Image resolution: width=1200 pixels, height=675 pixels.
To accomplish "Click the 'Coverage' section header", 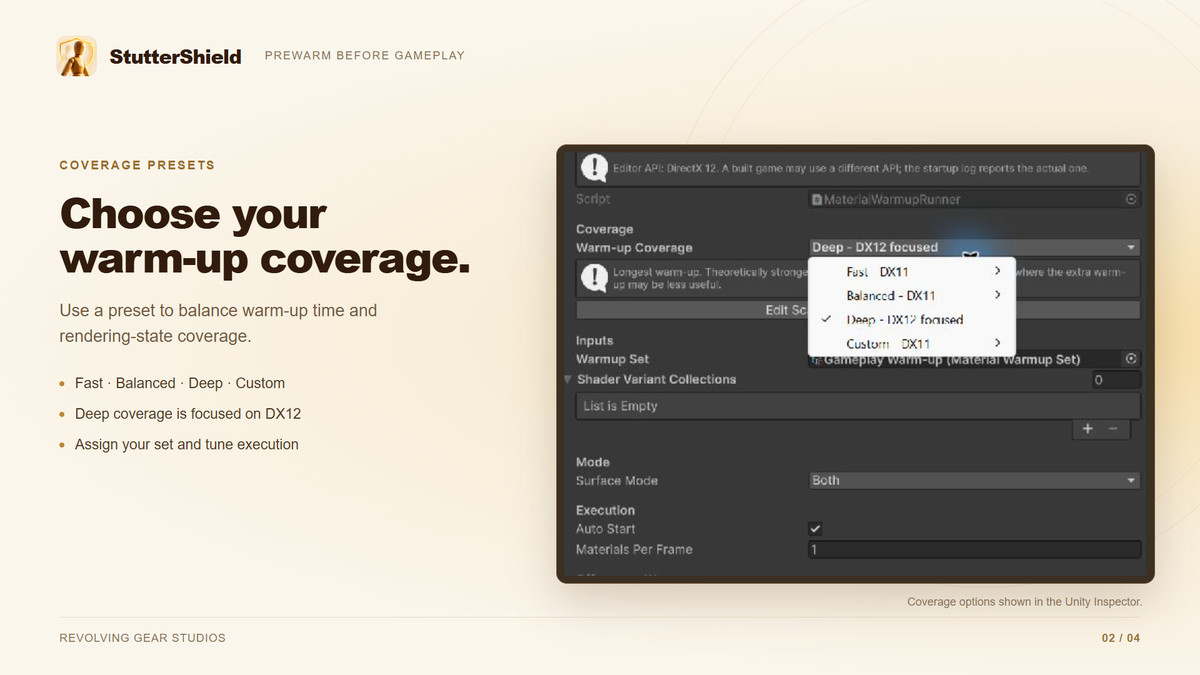I will click(605, 229).
